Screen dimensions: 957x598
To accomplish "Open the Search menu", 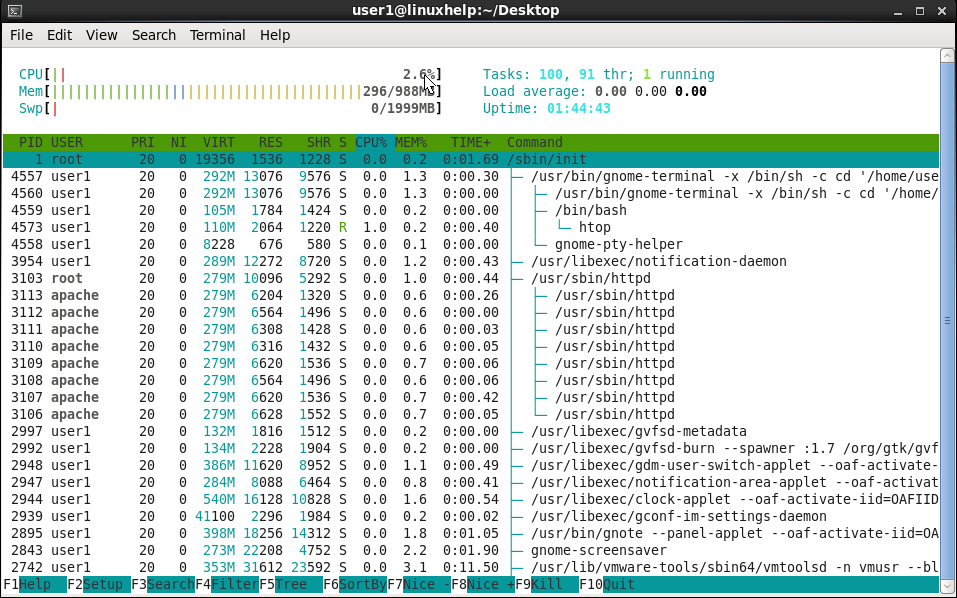I will point(154,35).
